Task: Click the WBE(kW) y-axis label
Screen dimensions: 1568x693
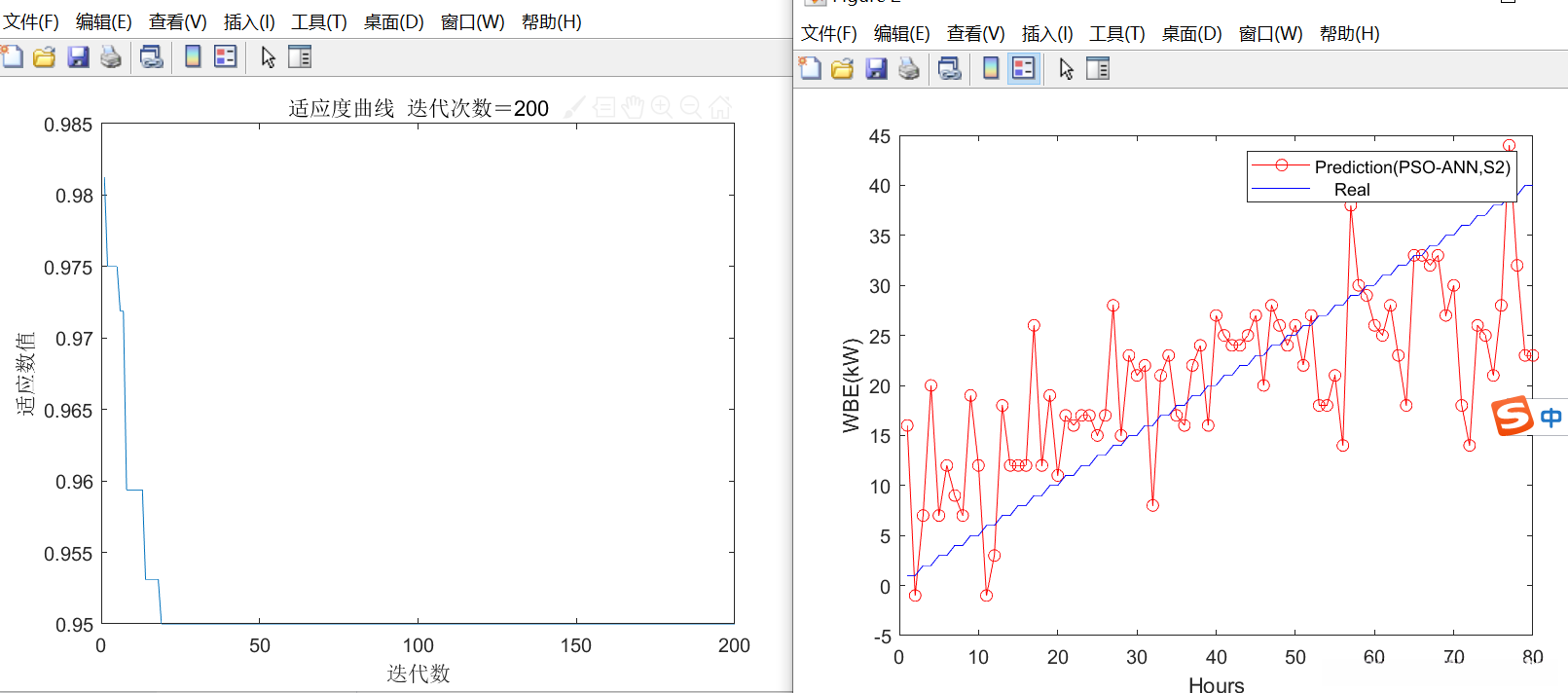Action: [852, 385]
